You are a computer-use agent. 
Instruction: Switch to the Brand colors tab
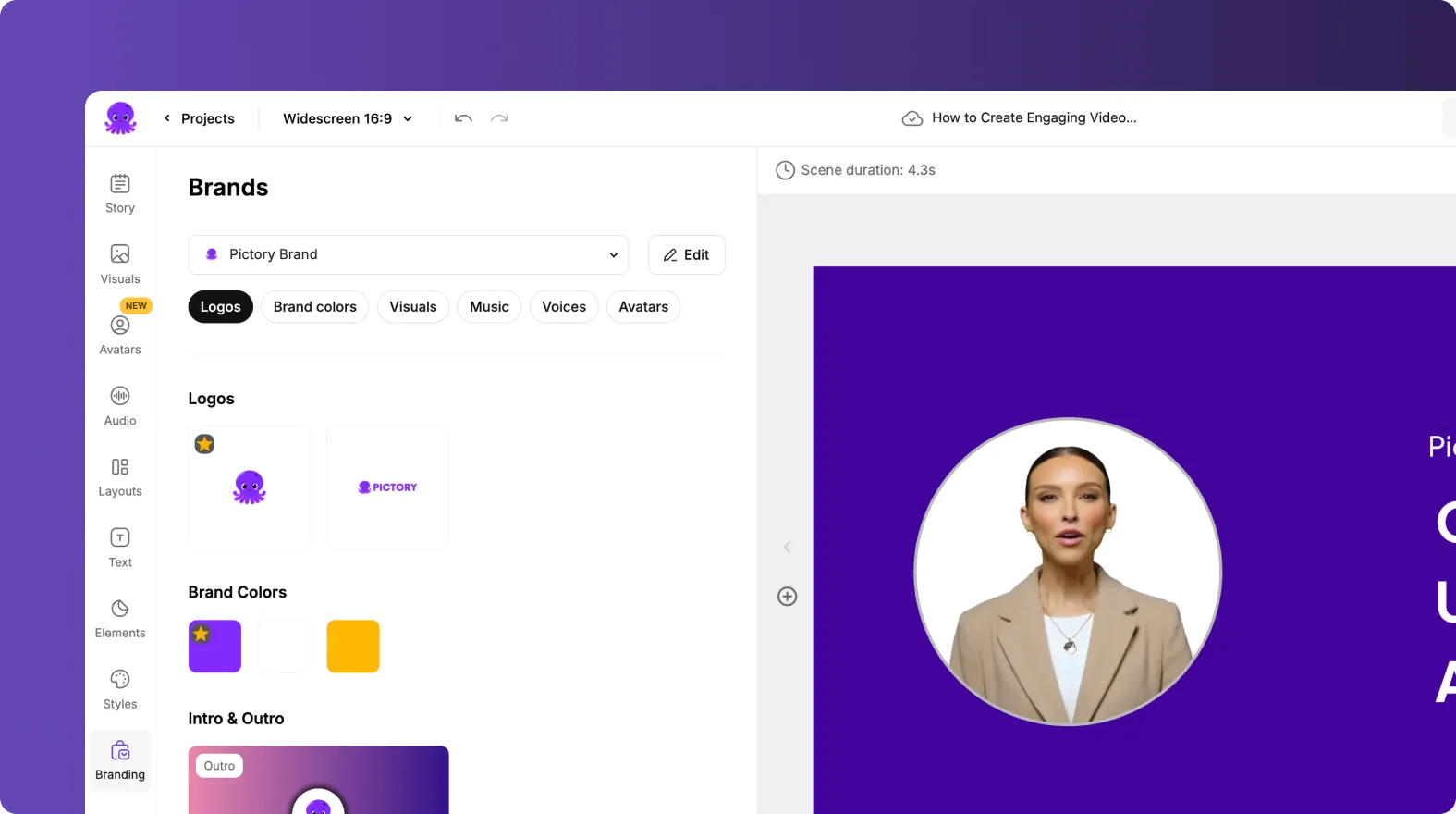(x=315, y=307)
